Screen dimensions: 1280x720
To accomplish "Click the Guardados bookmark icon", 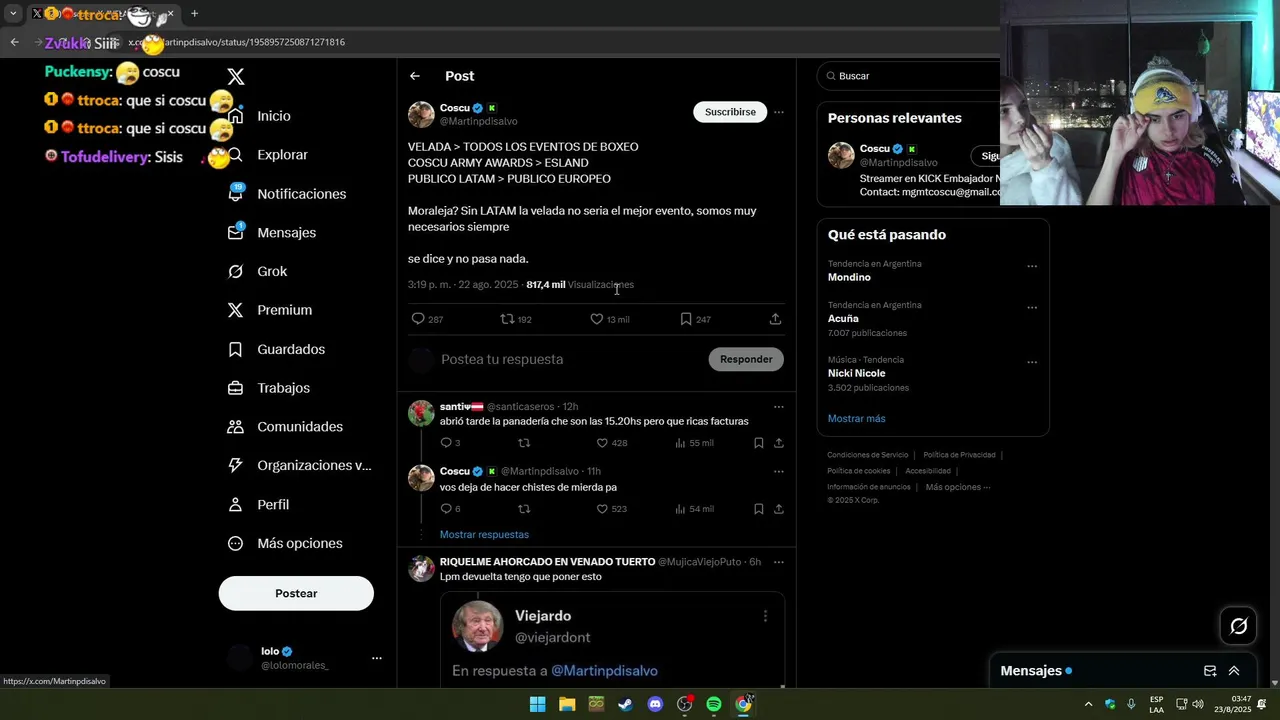I will point(236,349).
